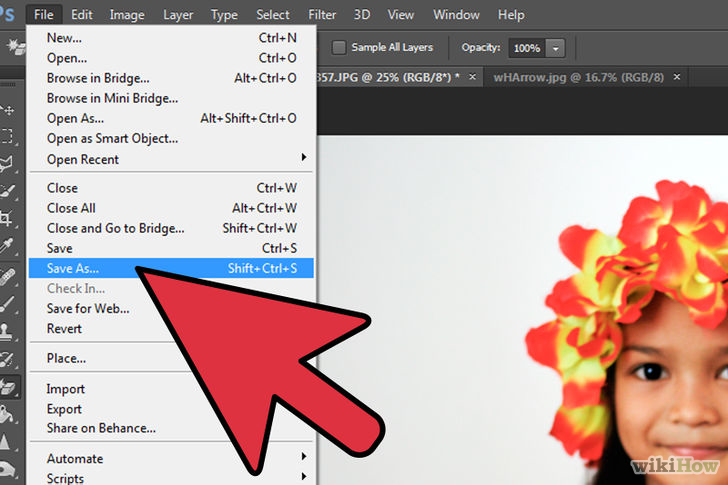Open the Help menu
Viewport: 728px width, 485px height.
511,15
